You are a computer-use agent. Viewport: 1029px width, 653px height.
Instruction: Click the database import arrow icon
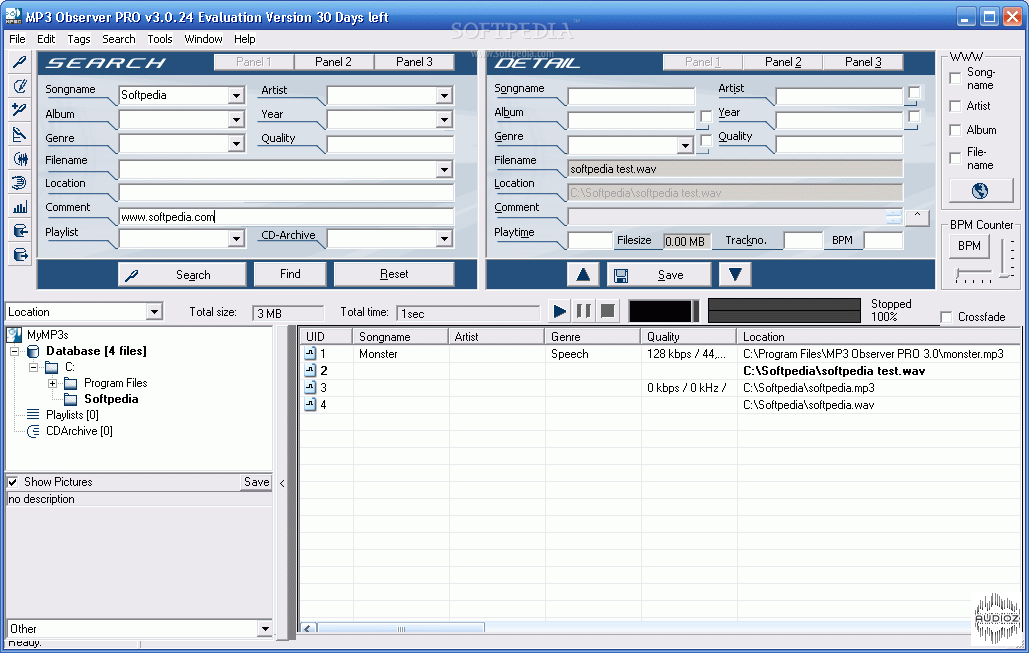point(20,231)
